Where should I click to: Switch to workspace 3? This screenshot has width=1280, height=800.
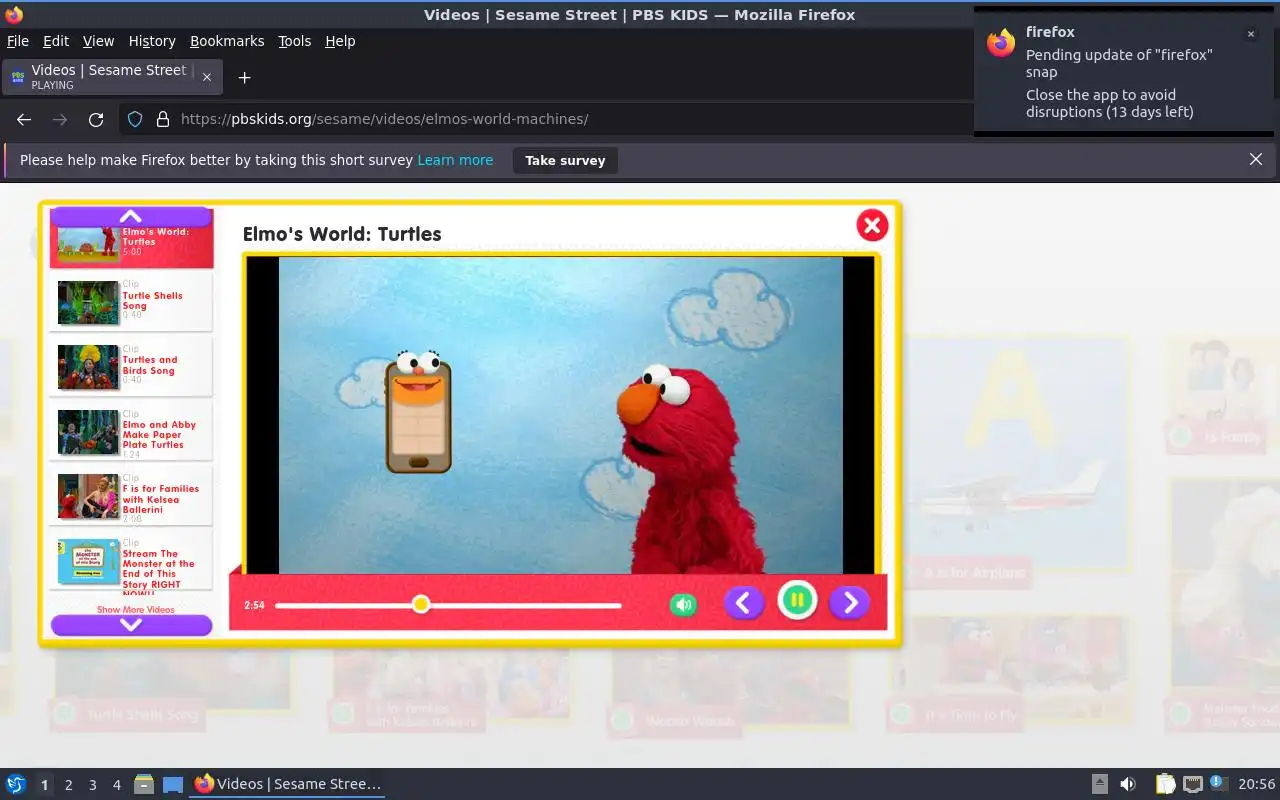coord(92,785)
